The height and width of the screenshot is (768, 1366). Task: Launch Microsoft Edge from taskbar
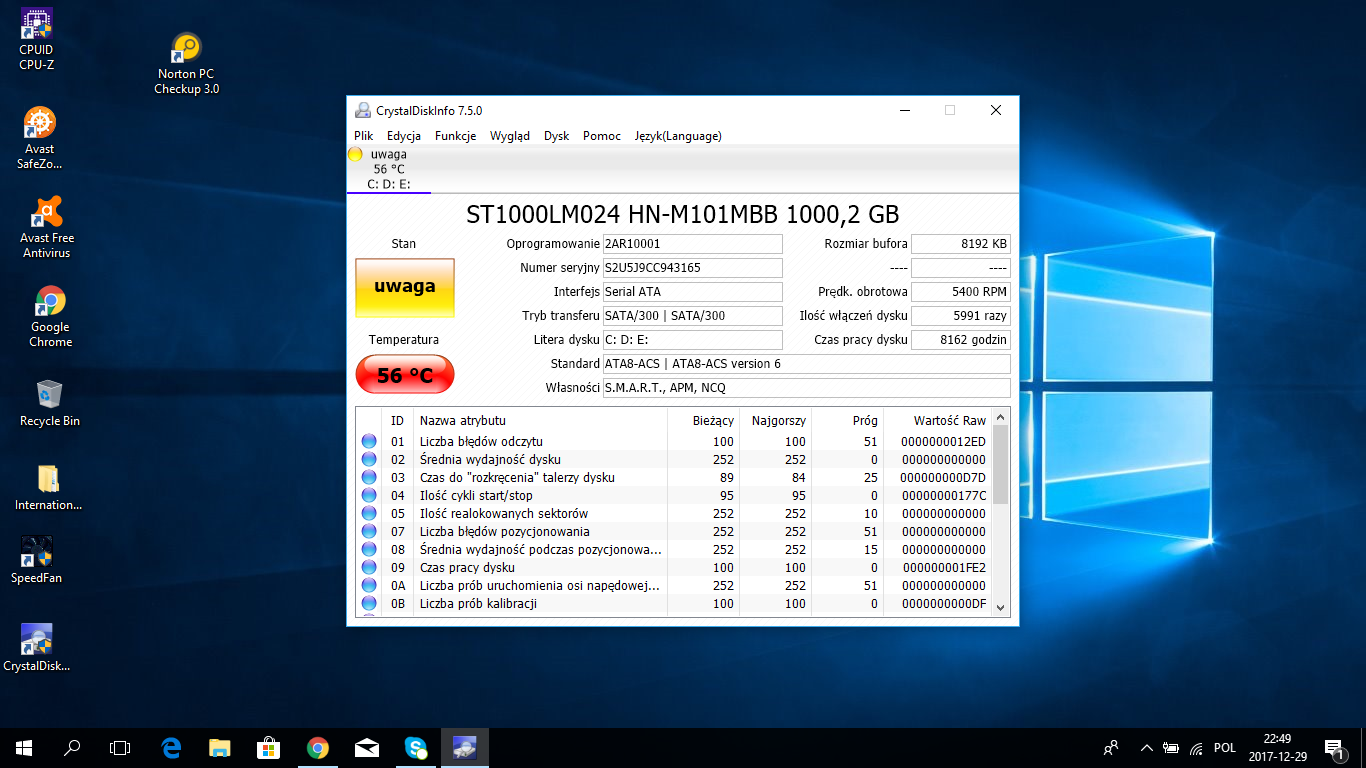[171, 747]
